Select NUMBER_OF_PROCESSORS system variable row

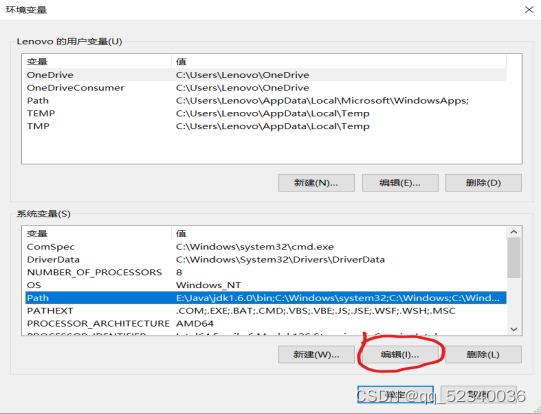(x=266, y=272)
